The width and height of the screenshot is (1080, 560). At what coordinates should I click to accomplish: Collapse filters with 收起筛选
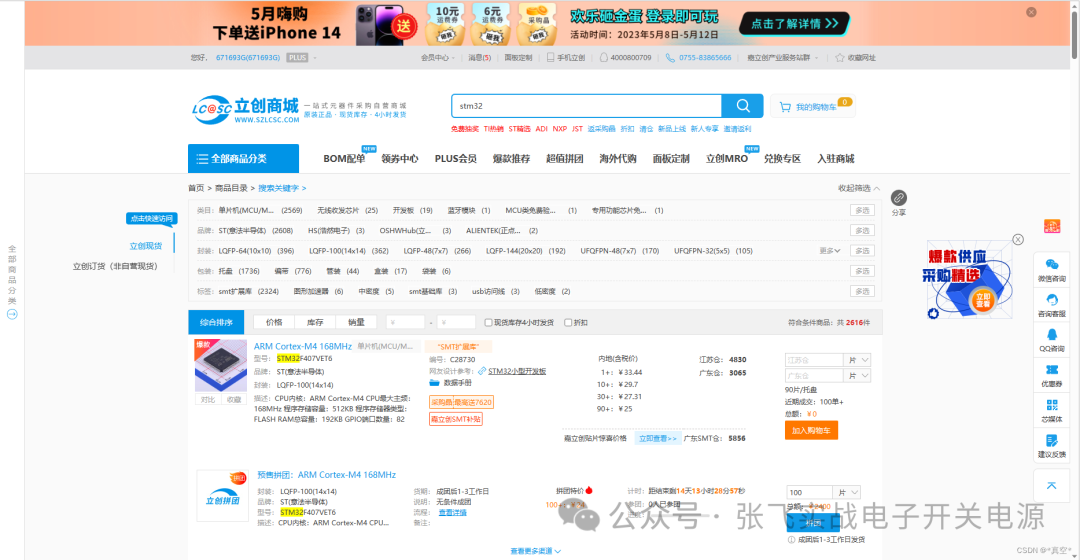pyautogui.click(x=858, y=188)
